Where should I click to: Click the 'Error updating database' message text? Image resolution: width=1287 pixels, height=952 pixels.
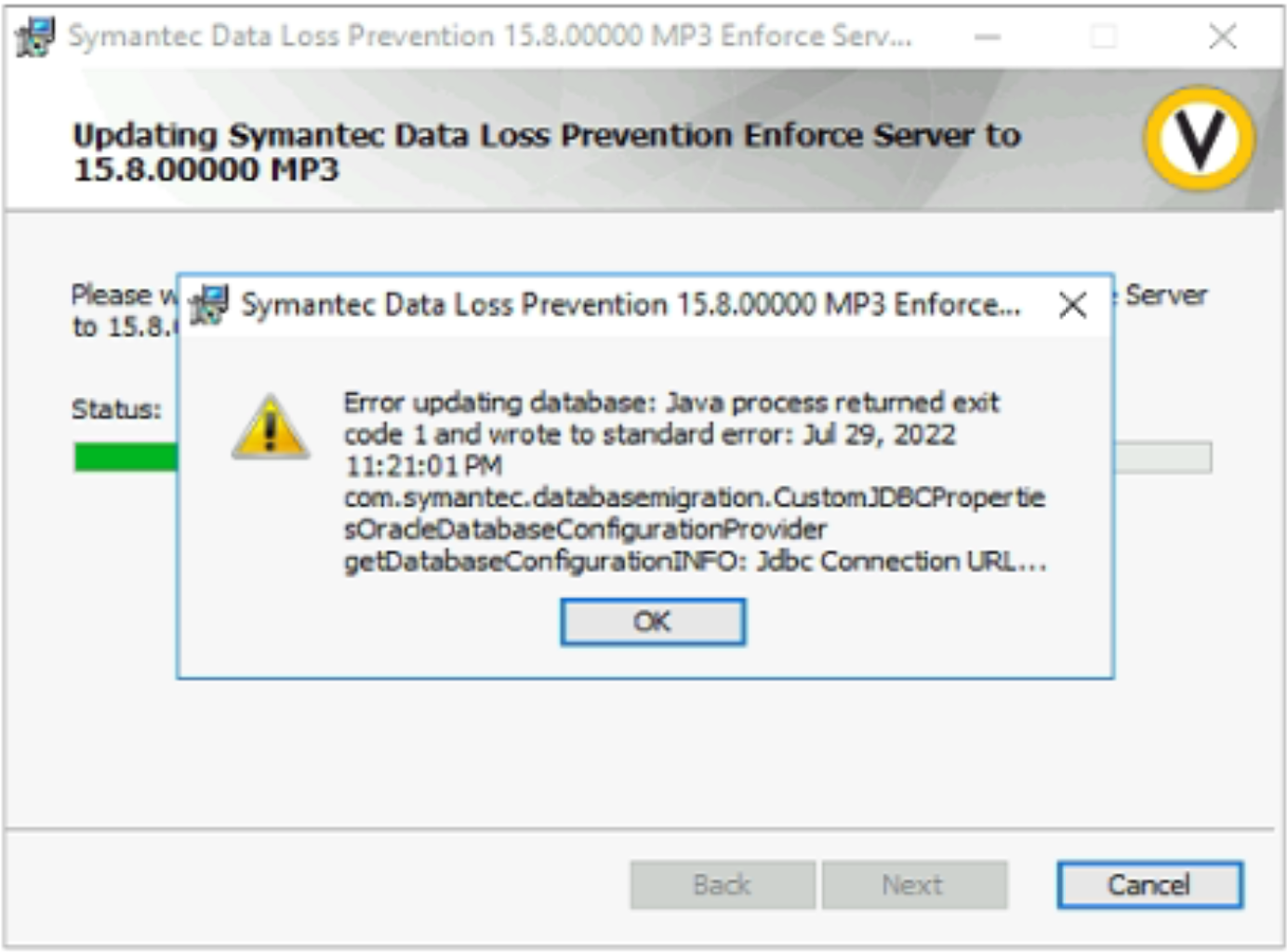coord(670,403)
